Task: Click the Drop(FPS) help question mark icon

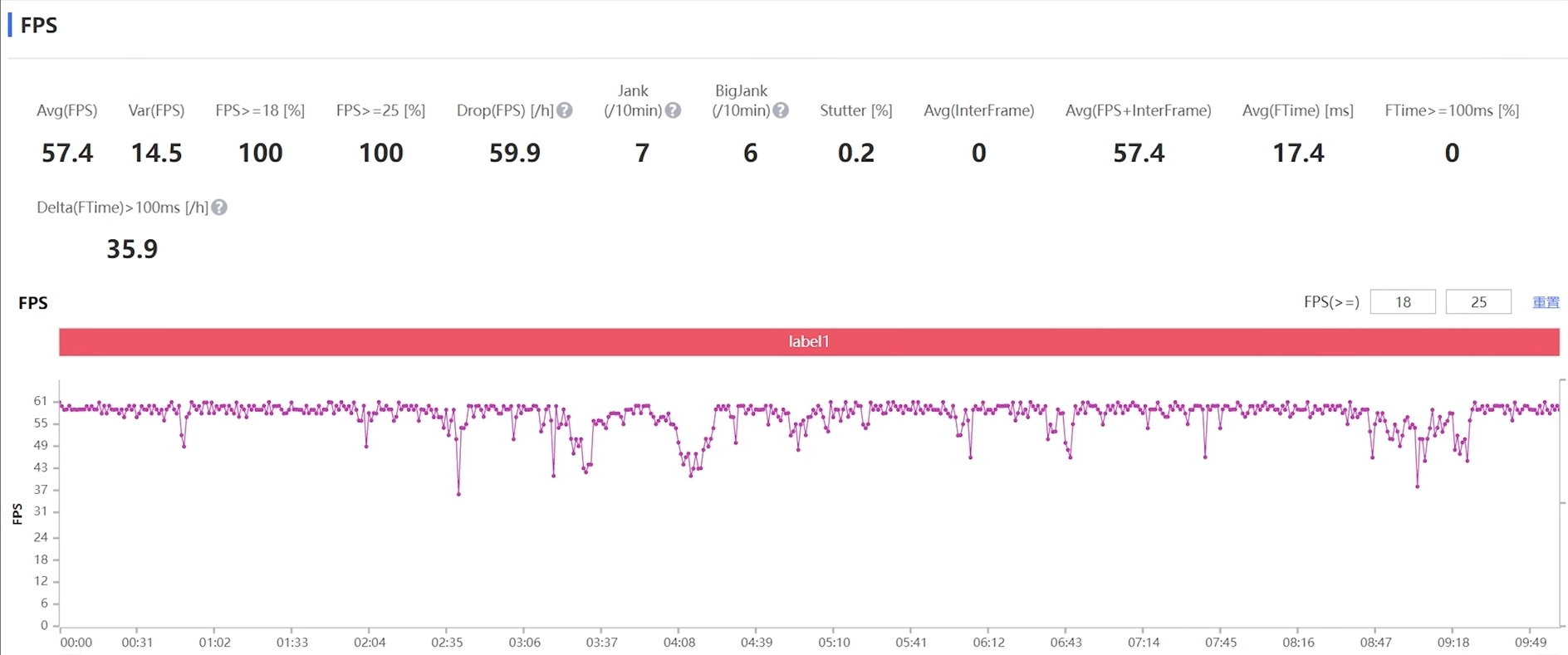Action: (565, 110)
